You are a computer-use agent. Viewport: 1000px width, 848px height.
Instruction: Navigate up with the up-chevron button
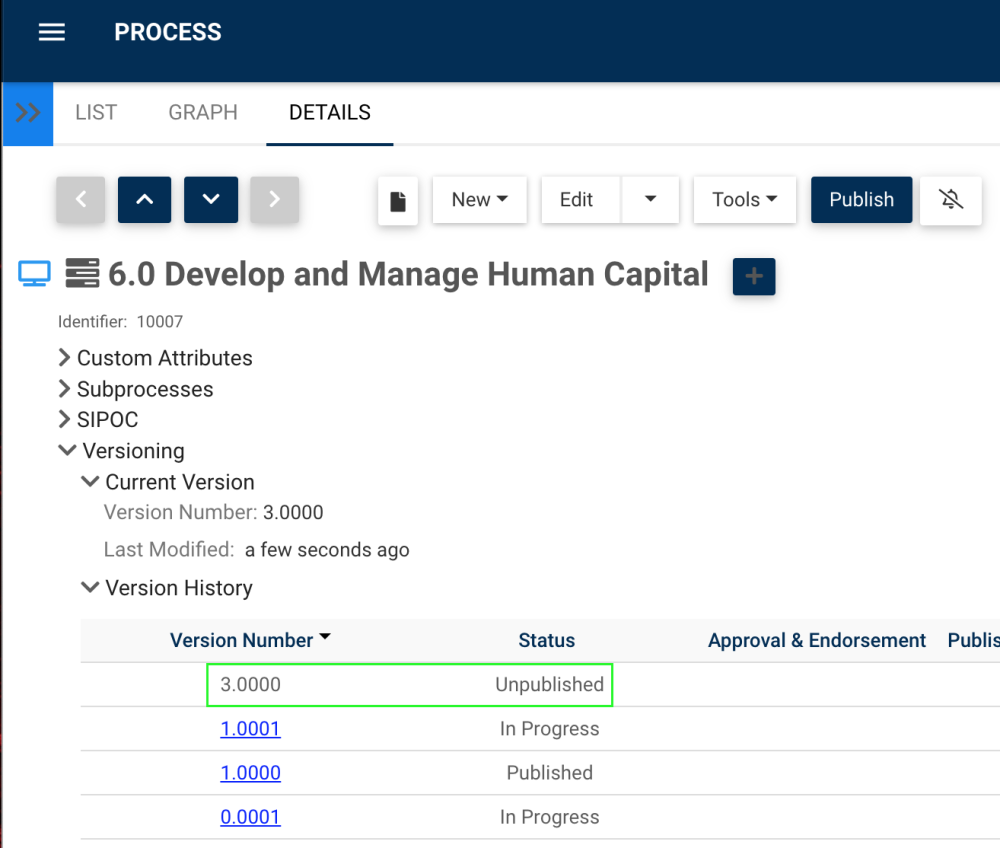(x=144, y=200)
